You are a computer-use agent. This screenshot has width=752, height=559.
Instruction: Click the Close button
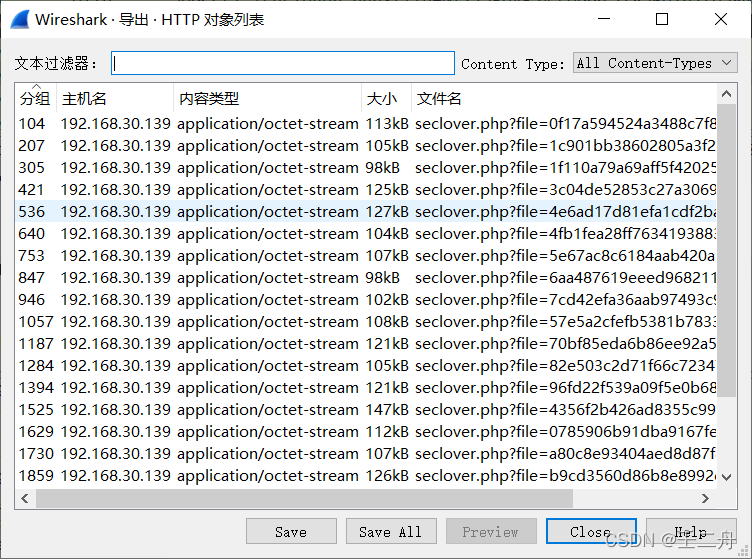pos(591,532)
